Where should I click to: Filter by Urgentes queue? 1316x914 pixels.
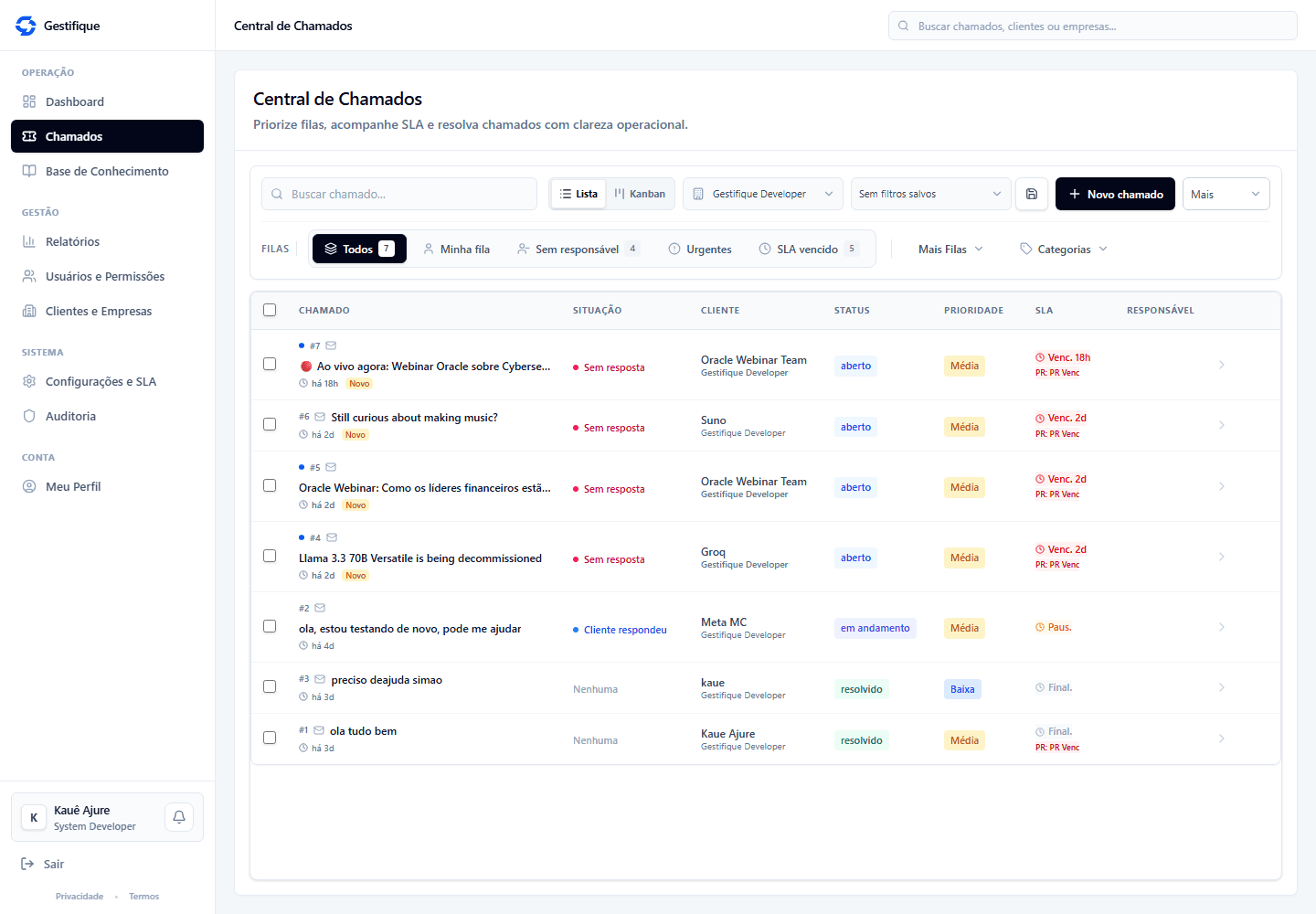click(700, 249)
